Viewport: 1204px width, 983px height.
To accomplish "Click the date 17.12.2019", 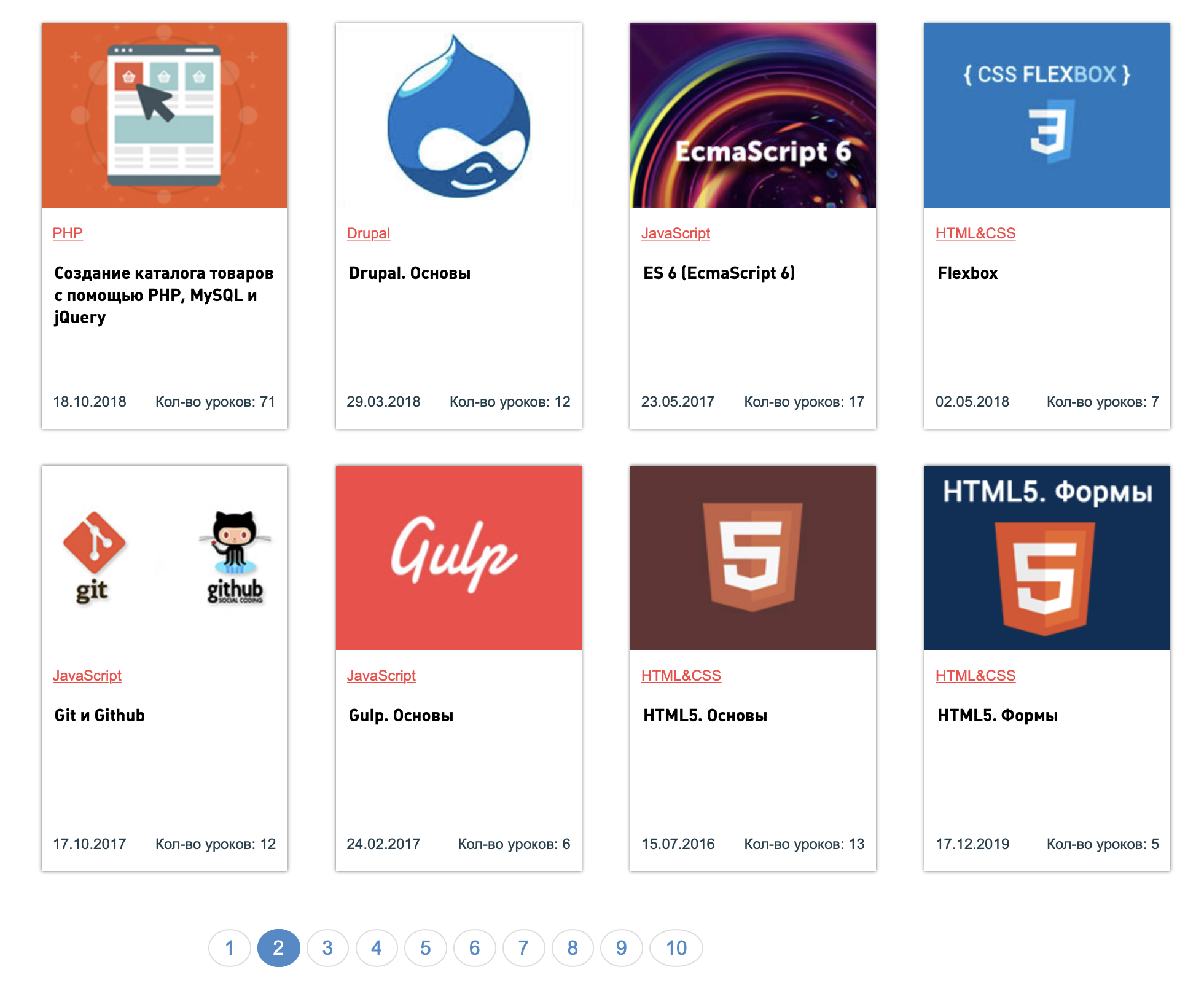I will [x=972, y=844].
